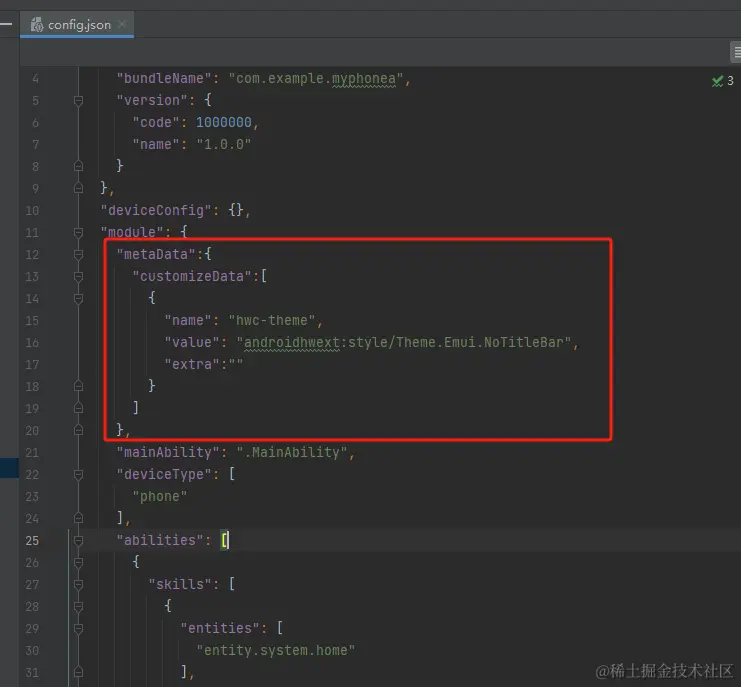
Task: Click the "entities" key
Action: coord(220,628)
